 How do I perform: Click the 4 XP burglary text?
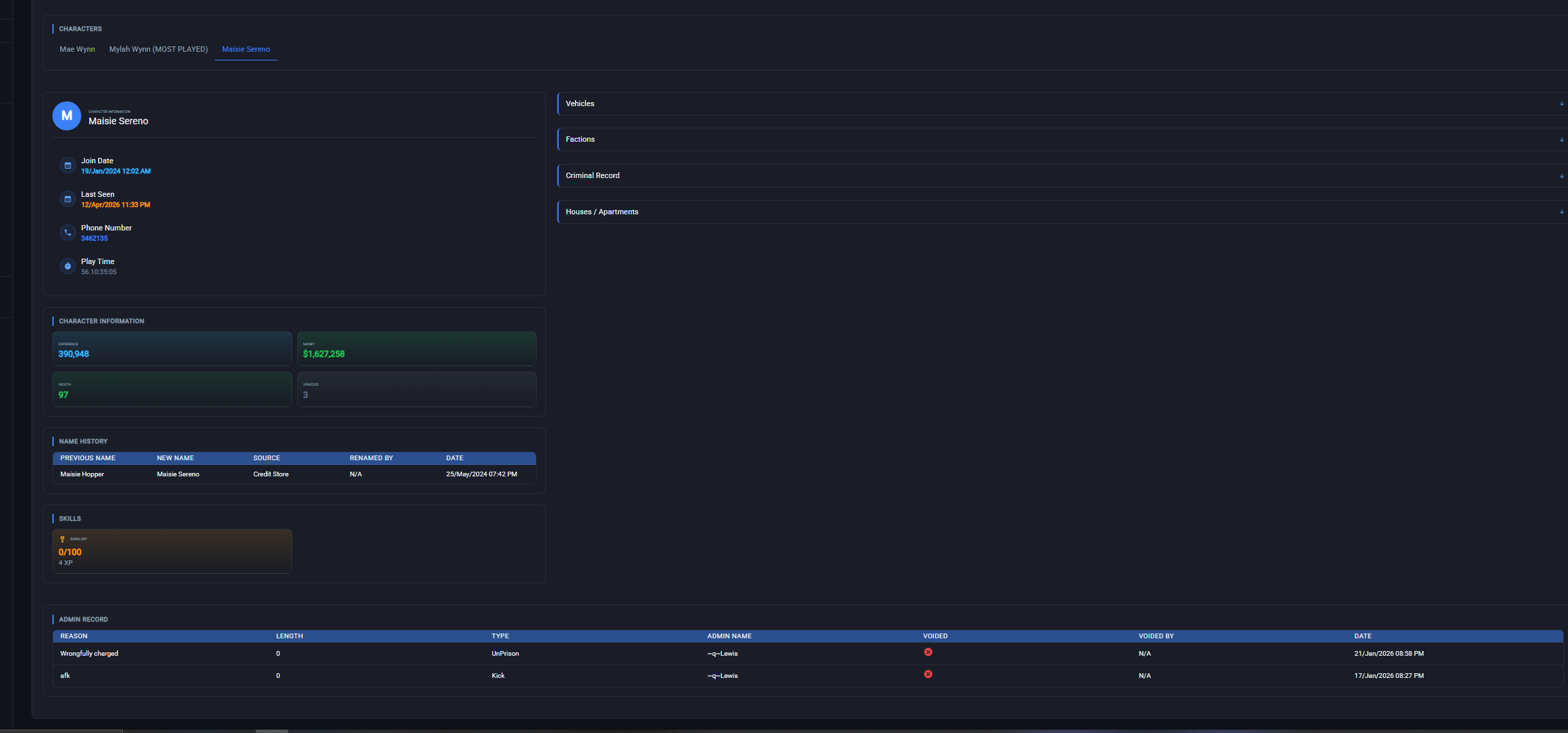coord(65,563)
